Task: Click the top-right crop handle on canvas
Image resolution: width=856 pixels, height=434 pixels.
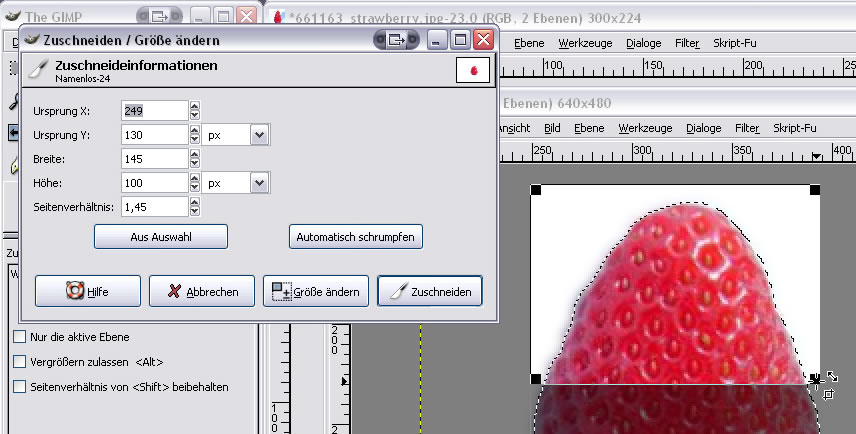Action: coord(815,190)
